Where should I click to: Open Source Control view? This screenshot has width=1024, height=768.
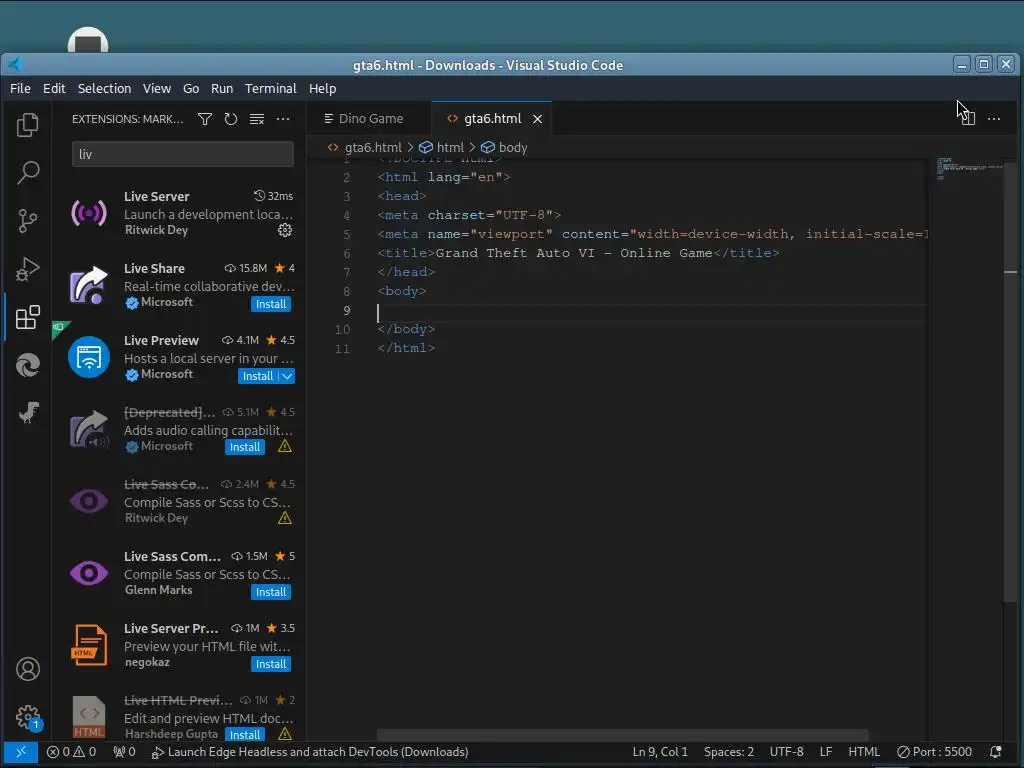tap(27, 221)
